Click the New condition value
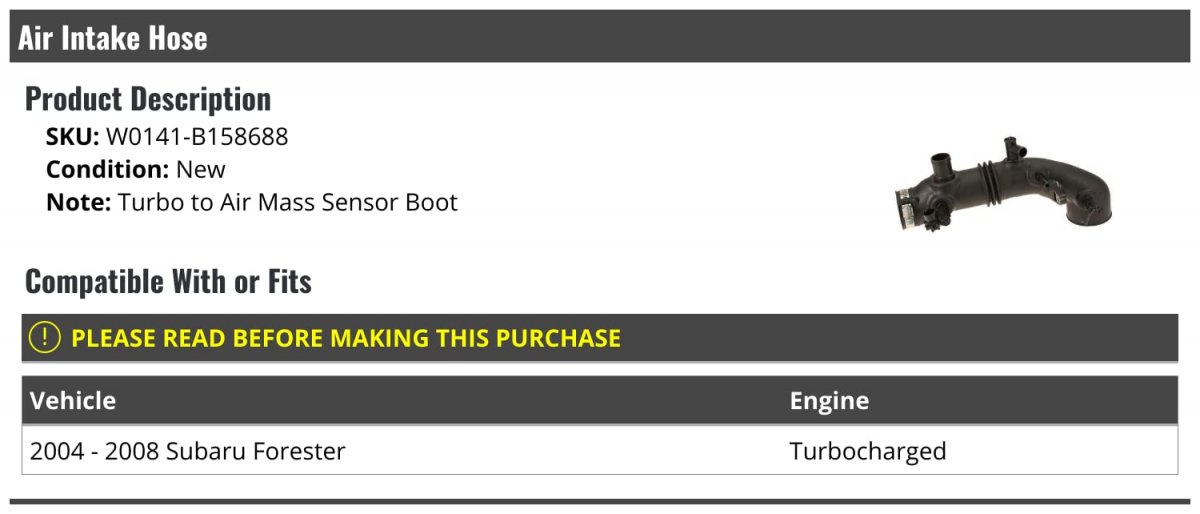 [x=201, y=169]
